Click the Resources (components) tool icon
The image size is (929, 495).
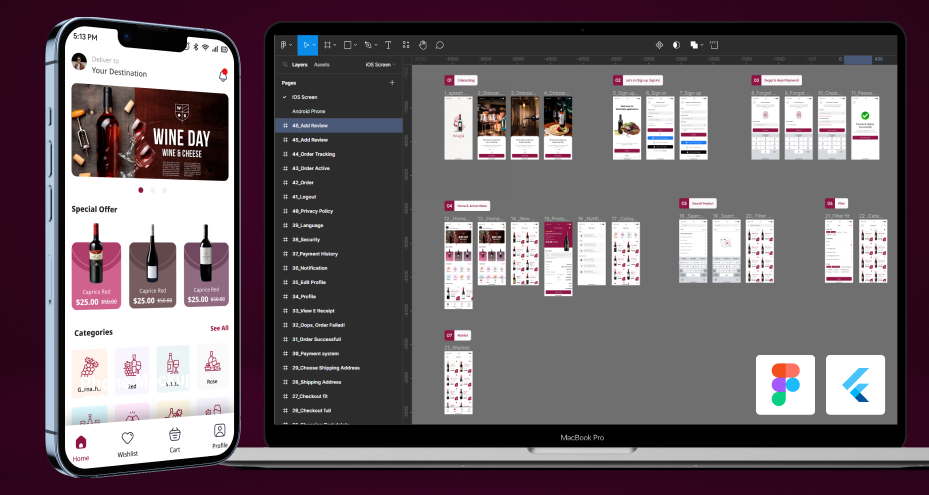[405, 45]
